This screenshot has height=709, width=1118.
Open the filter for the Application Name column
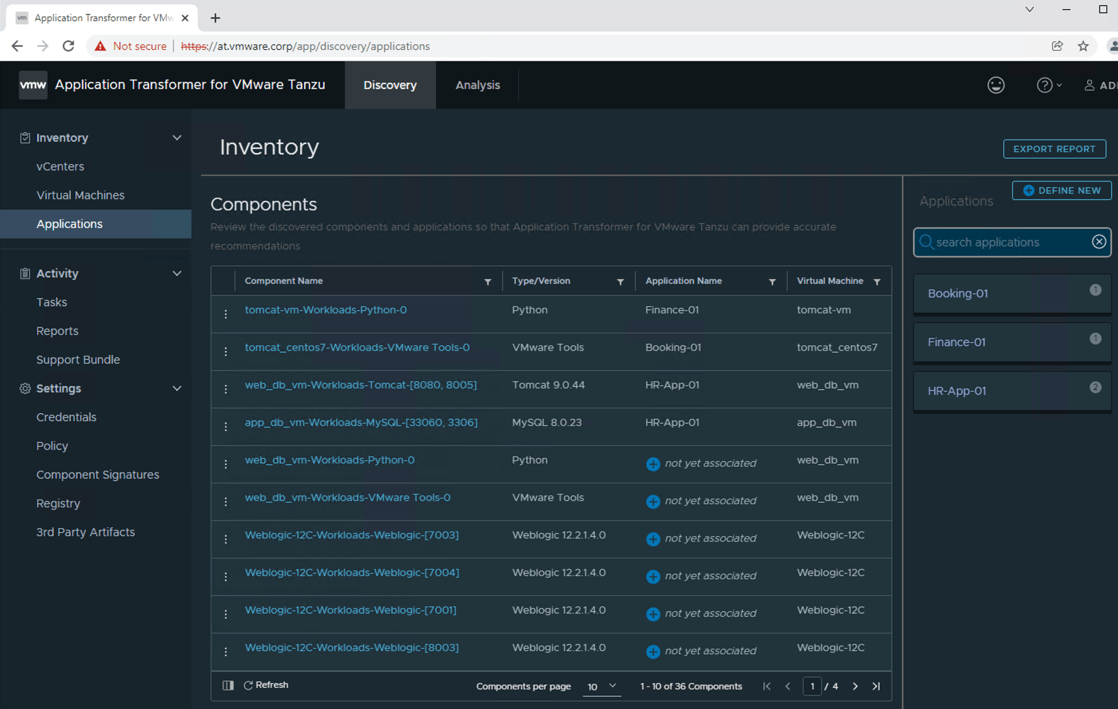[x=773, y=281]
